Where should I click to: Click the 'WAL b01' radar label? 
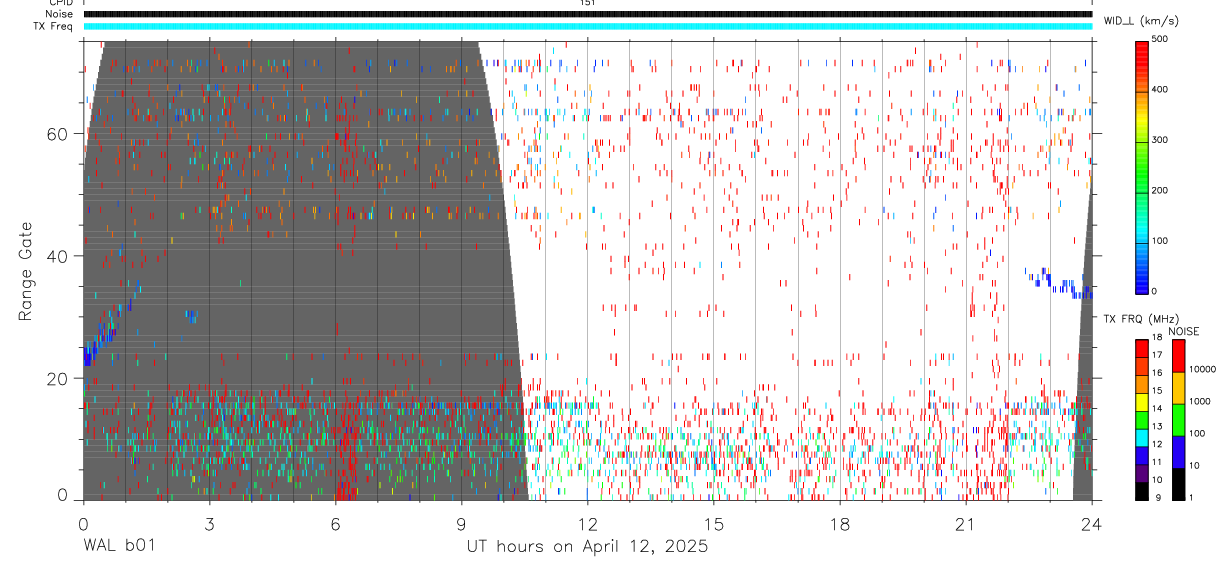[119, 547]
